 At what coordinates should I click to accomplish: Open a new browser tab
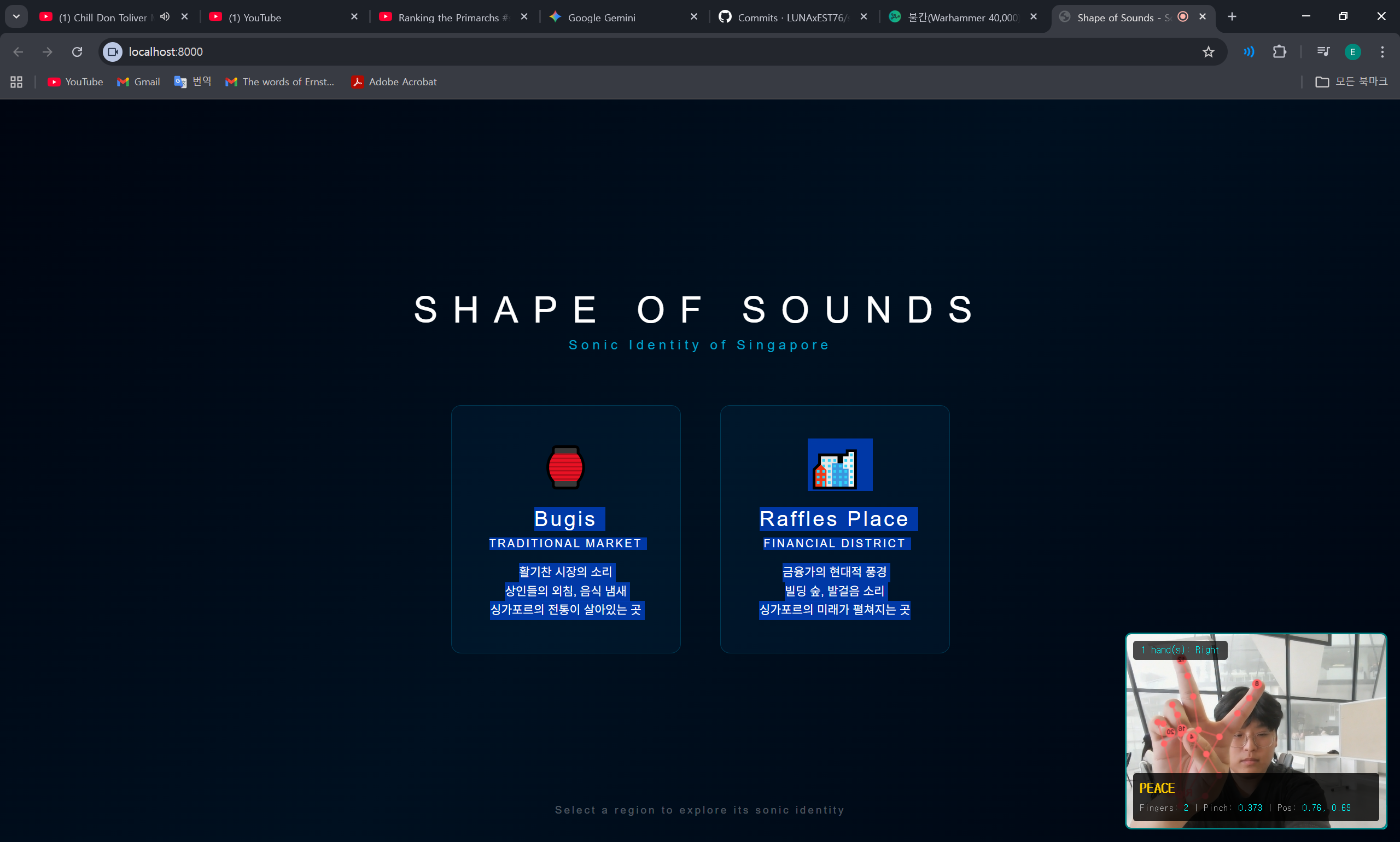point(1232,17)
